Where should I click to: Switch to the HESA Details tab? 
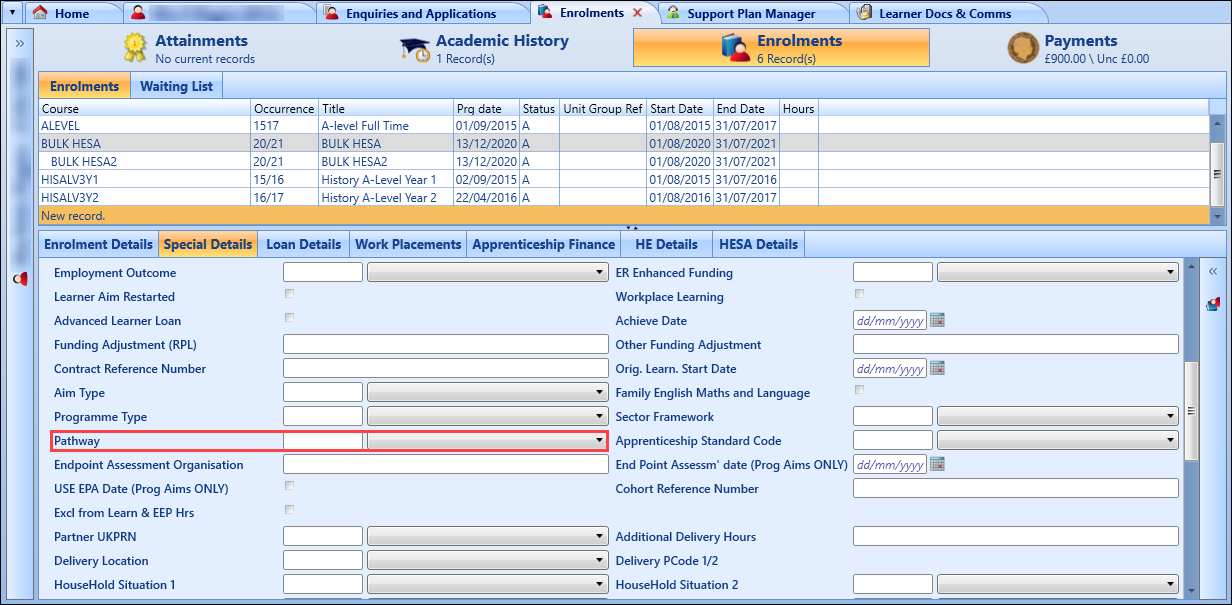pos(758,244)
